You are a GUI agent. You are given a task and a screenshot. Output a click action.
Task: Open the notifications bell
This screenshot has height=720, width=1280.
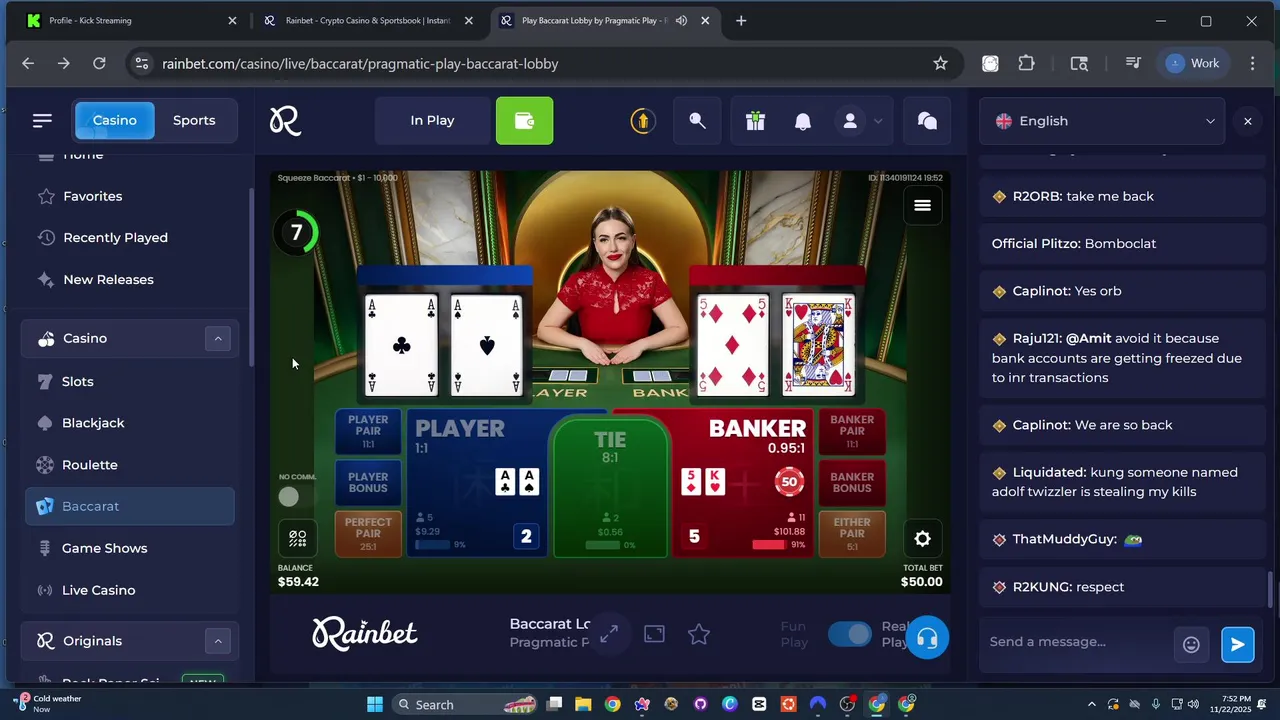pos(803,121)
